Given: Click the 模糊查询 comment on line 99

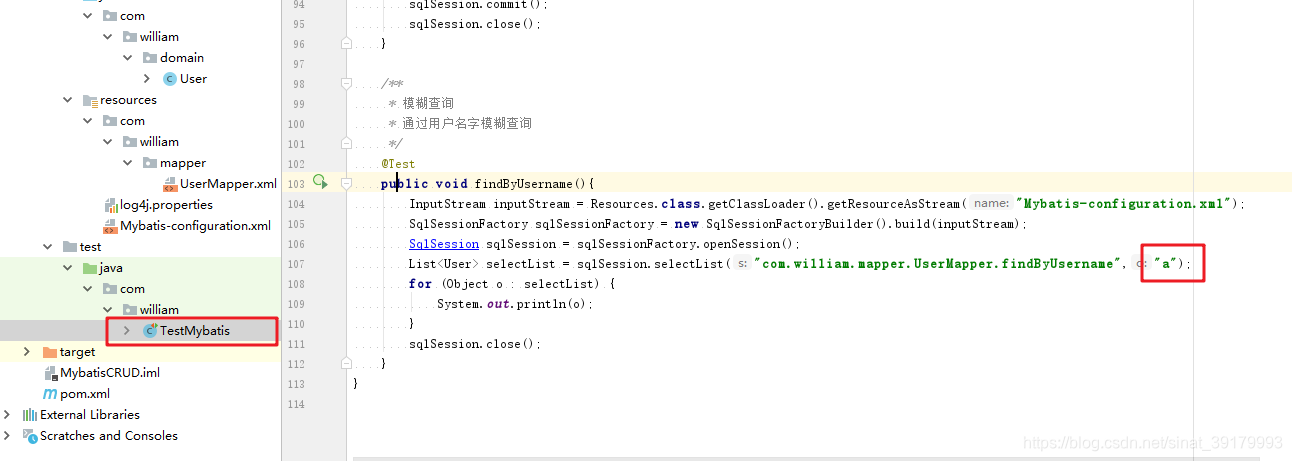Looking at the screenshot, I should tap(421, 104).
